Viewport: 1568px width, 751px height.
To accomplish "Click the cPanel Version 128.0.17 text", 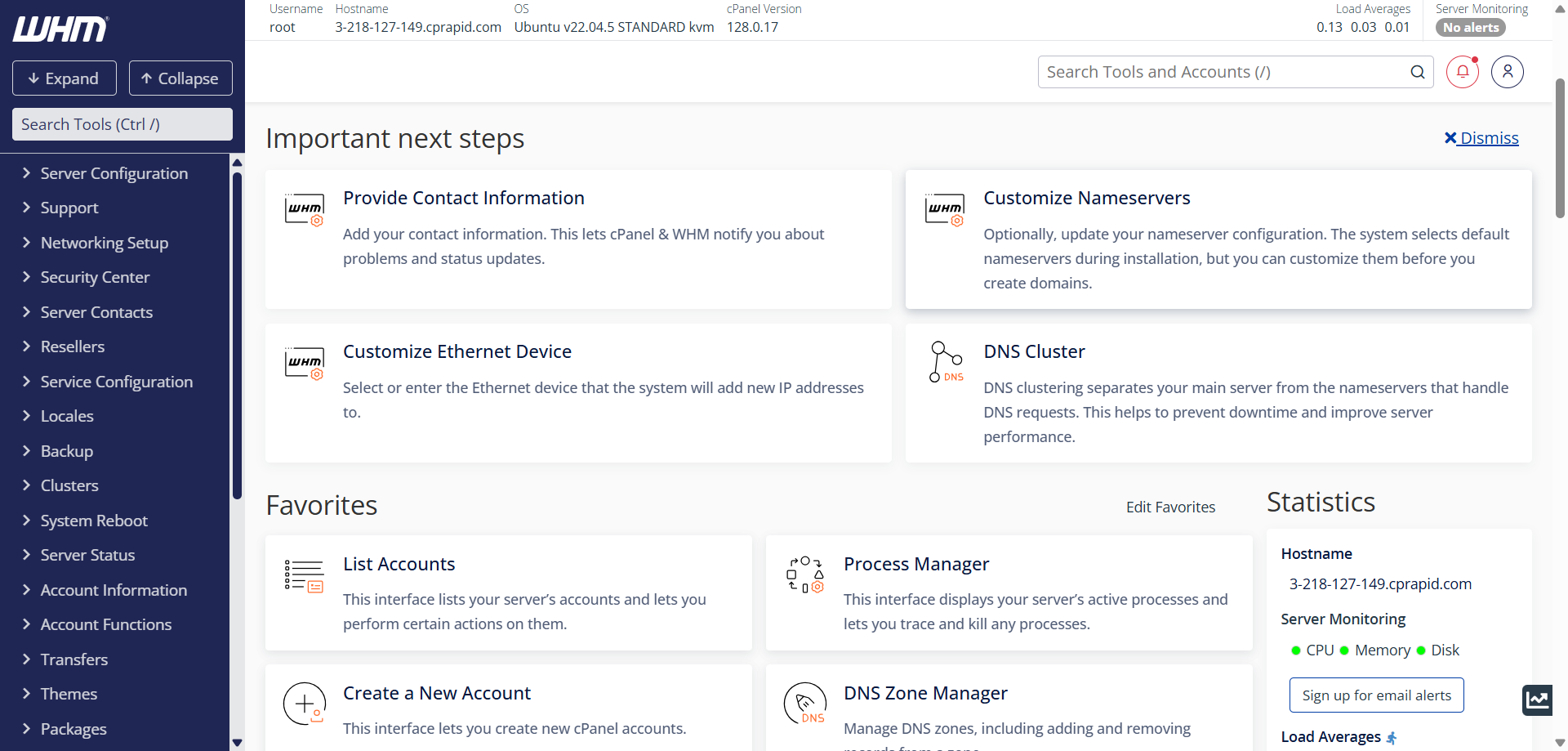I will point(752,27).
